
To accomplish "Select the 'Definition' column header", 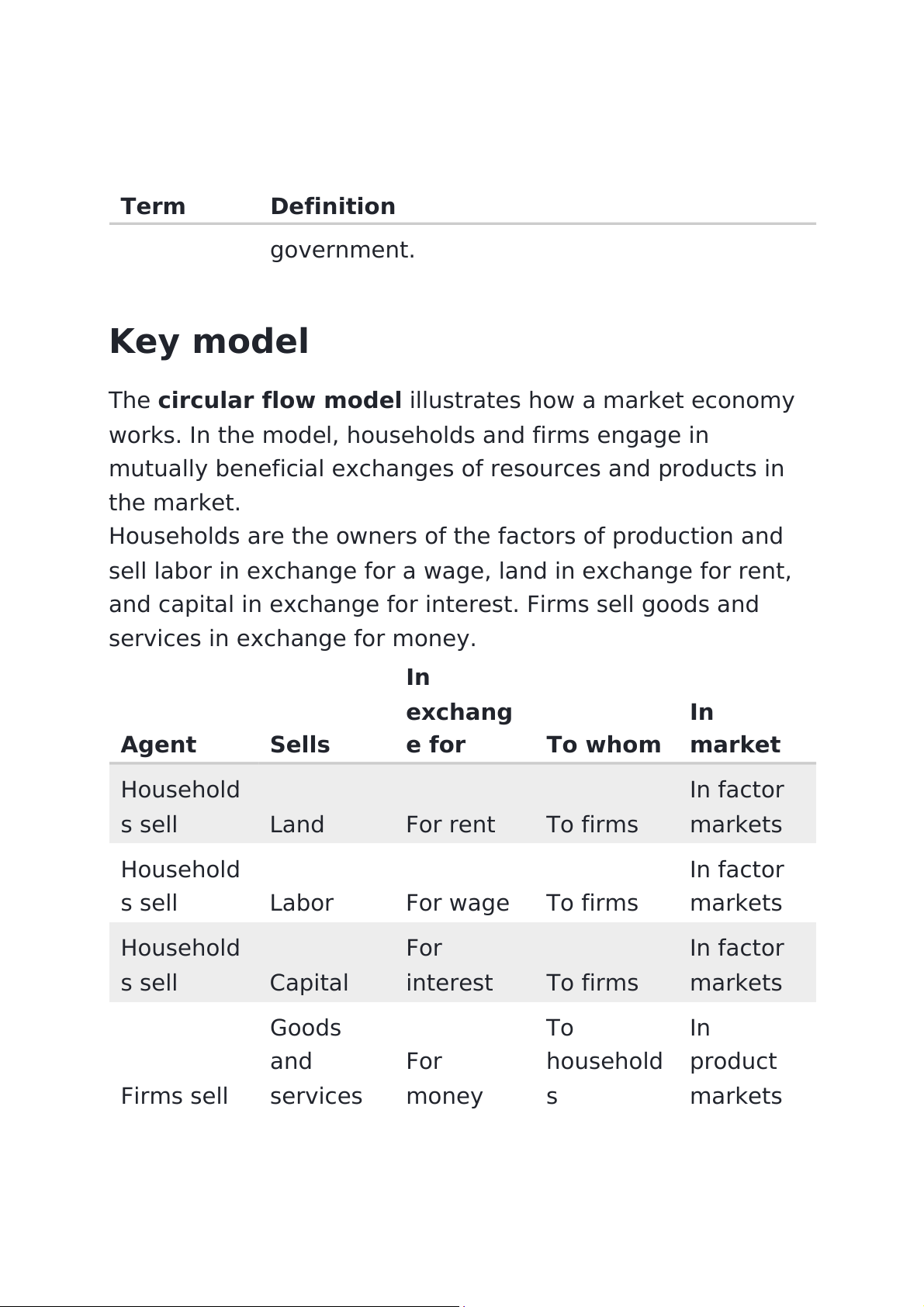I will (332, 206).
